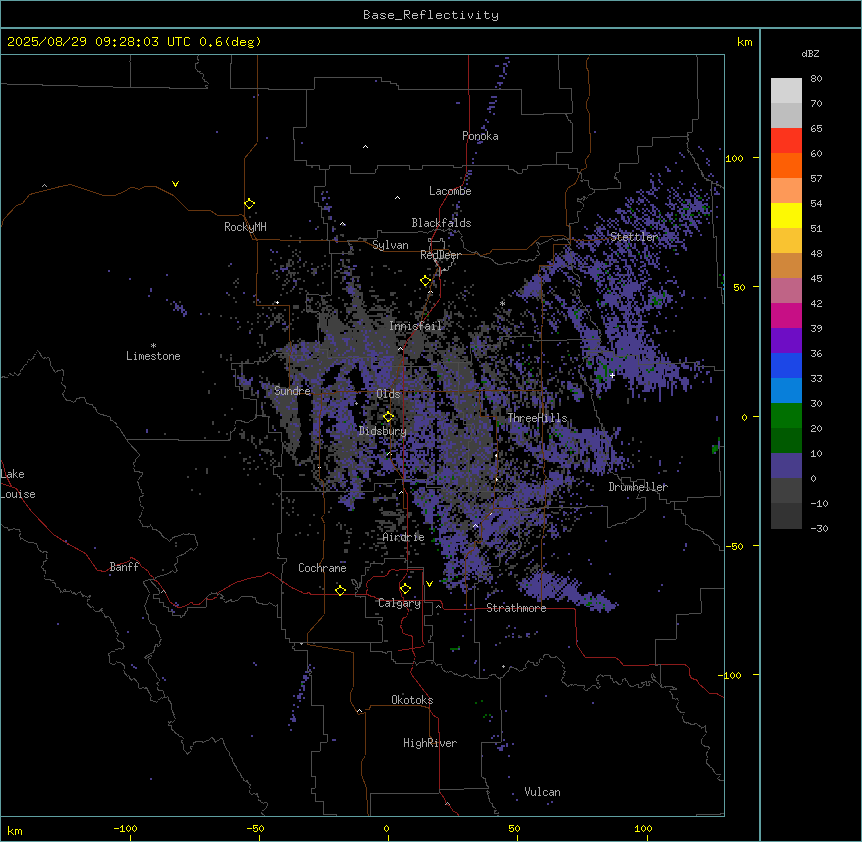Click the white plus marker southeast of Stettler echoes

612,375
